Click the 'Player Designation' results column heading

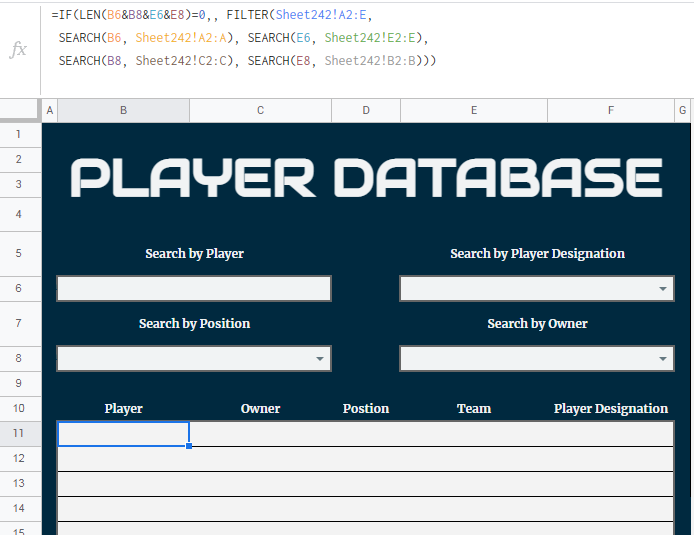coord(611,408)
